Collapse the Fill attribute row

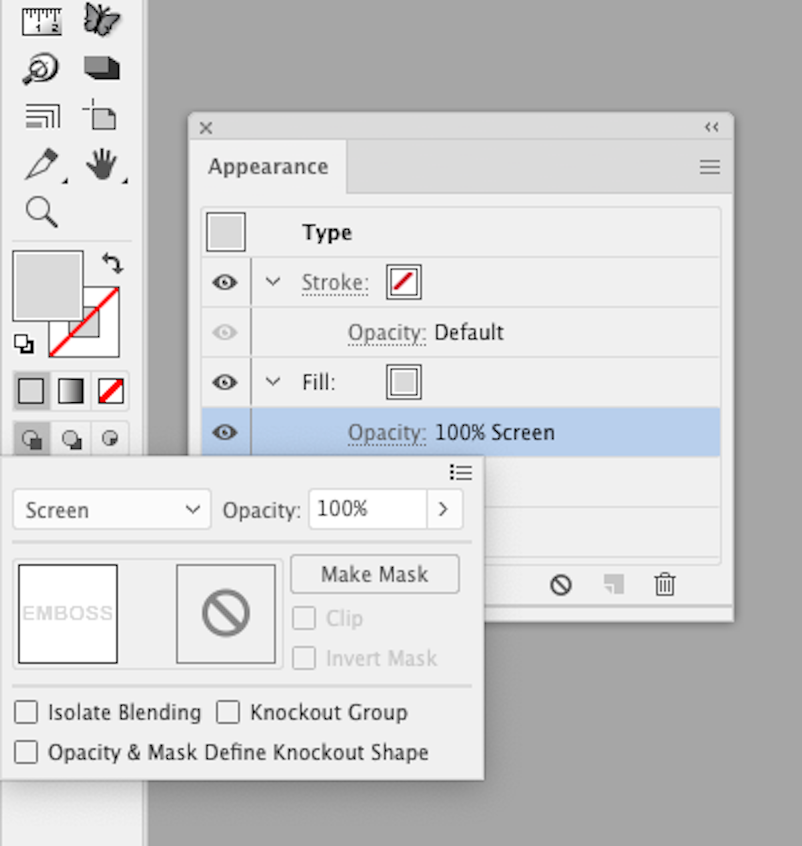coord(273,382)
